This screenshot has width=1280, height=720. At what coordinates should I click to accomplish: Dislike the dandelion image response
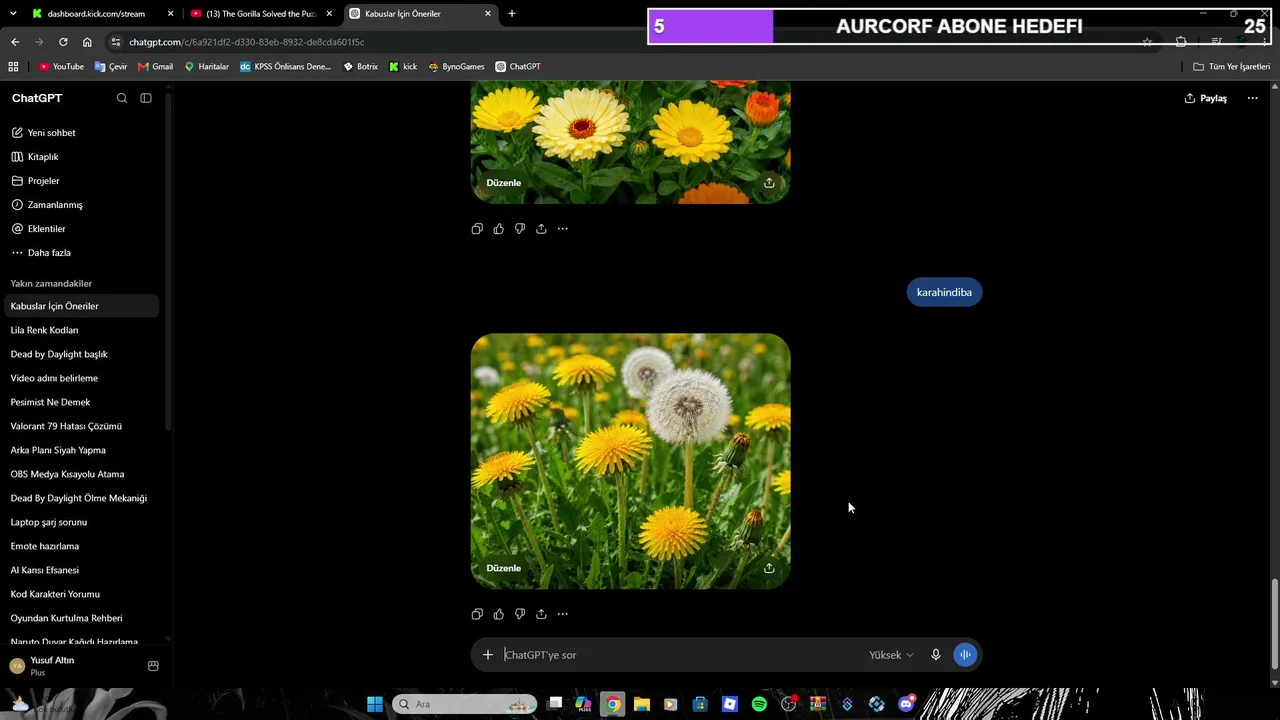click(x=520, y=614)
